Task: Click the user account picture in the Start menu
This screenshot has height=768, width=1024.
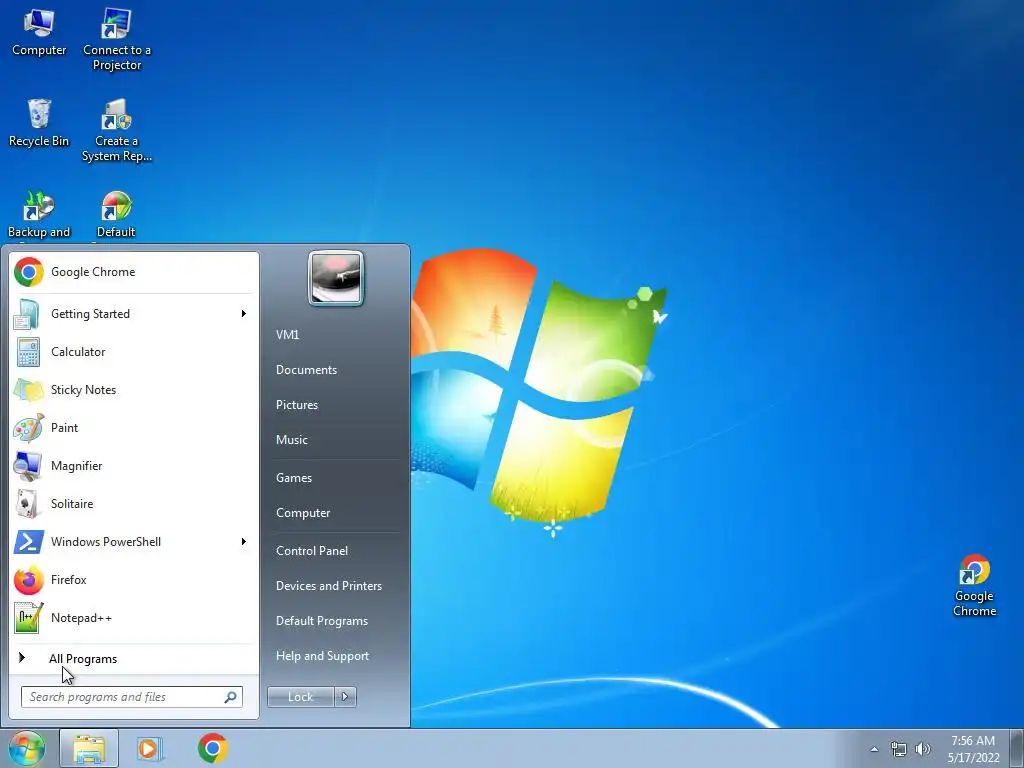Action: [x=336, y=278]
